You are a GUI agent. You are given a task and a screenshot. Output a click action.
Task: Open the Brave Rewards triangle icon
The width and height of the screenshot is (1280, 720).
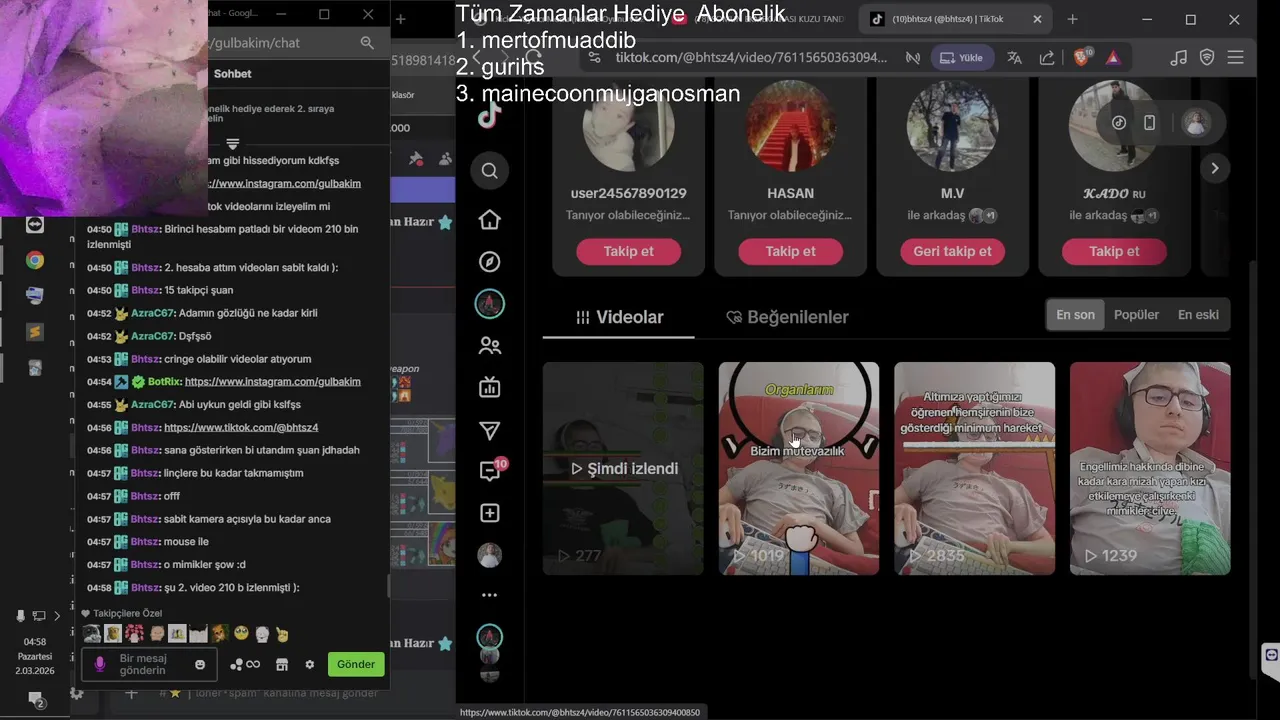(1112, 58)
